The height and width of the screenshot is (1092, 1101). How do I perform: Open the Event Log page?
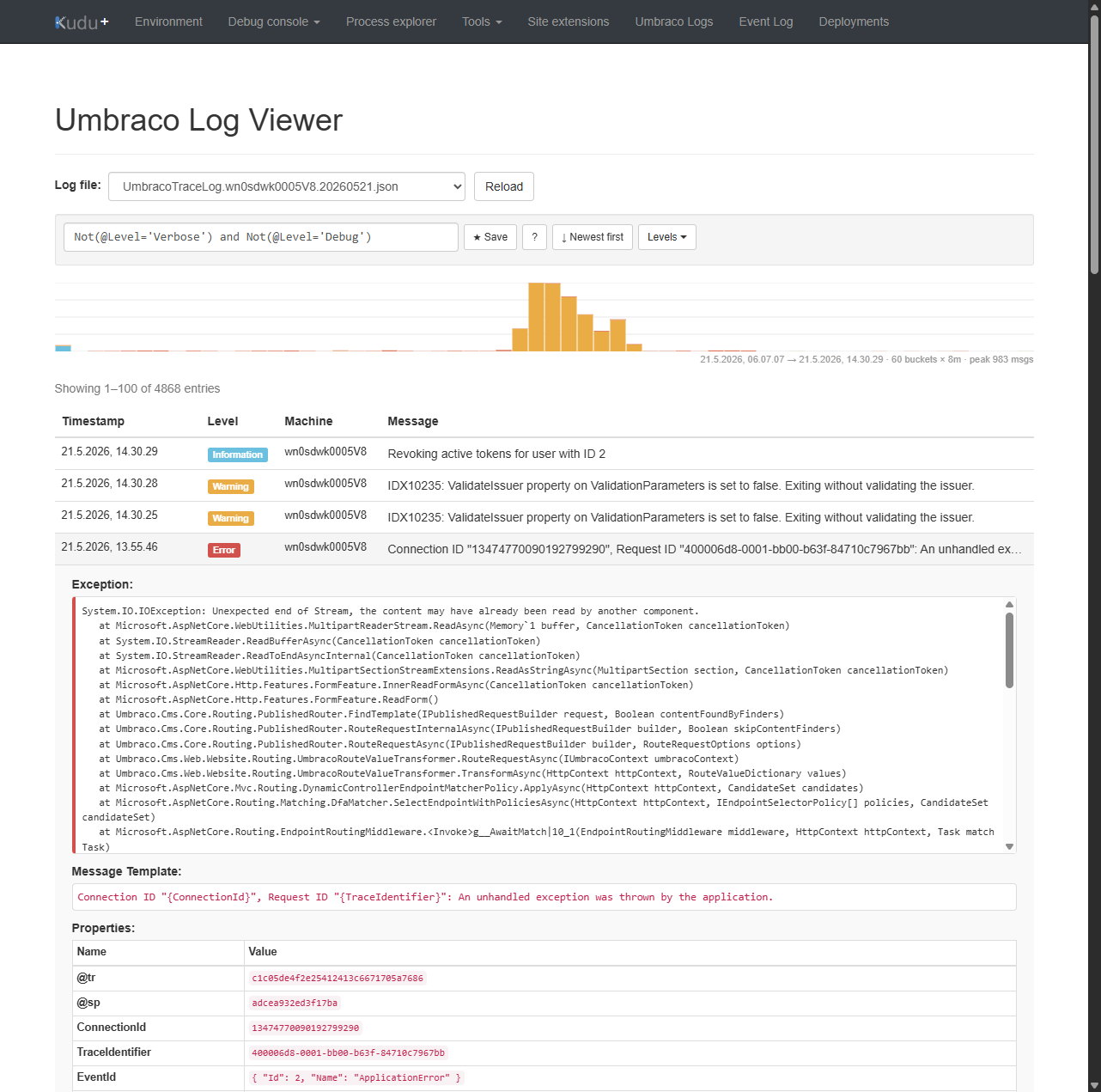point(766,21)
